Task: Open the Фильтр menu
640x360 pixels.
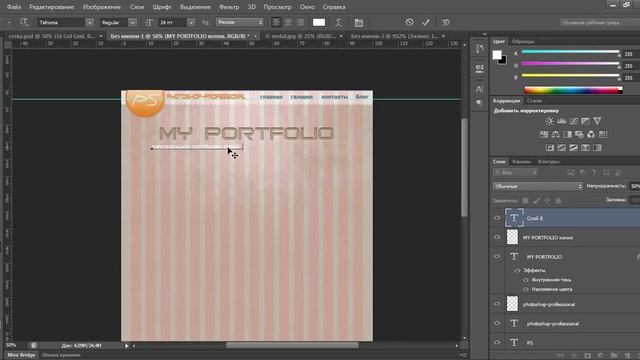Action: coord(229,7)
